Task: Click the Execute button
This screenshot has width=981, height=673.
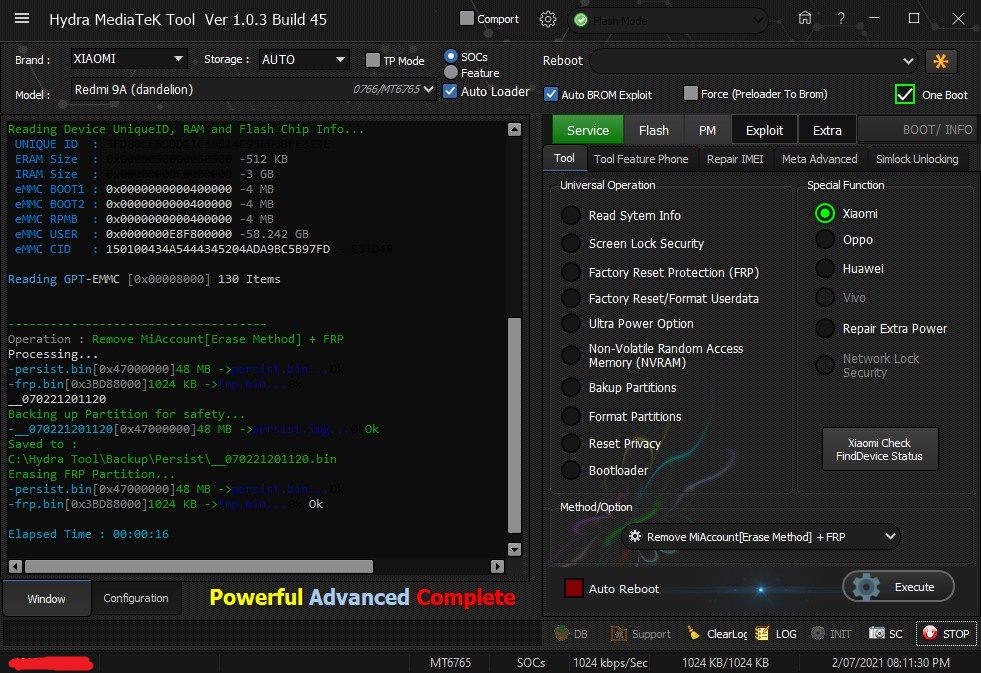Action: pos(898,587)
